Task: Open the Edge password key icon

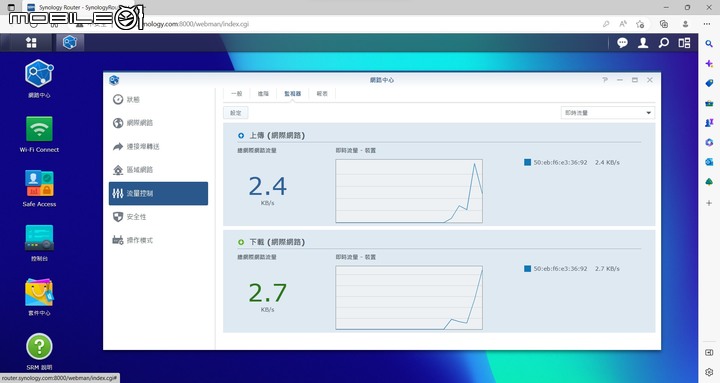Action: tap(606, 24)
